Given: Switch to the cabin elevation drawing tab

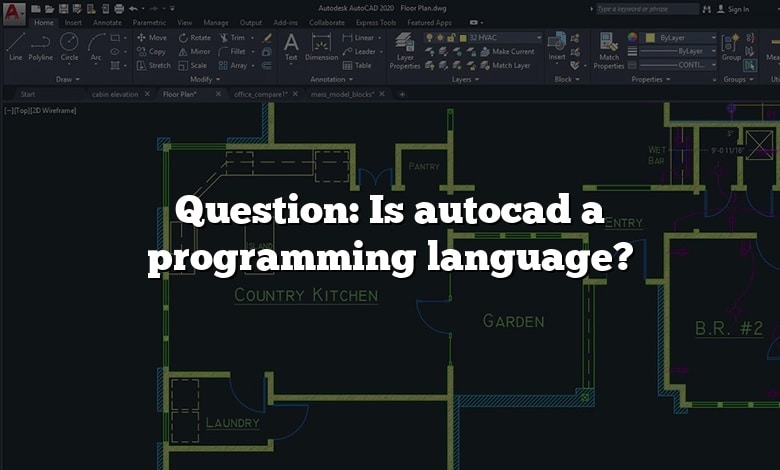Looking at the screenshot, I should [x=115, y=94].
